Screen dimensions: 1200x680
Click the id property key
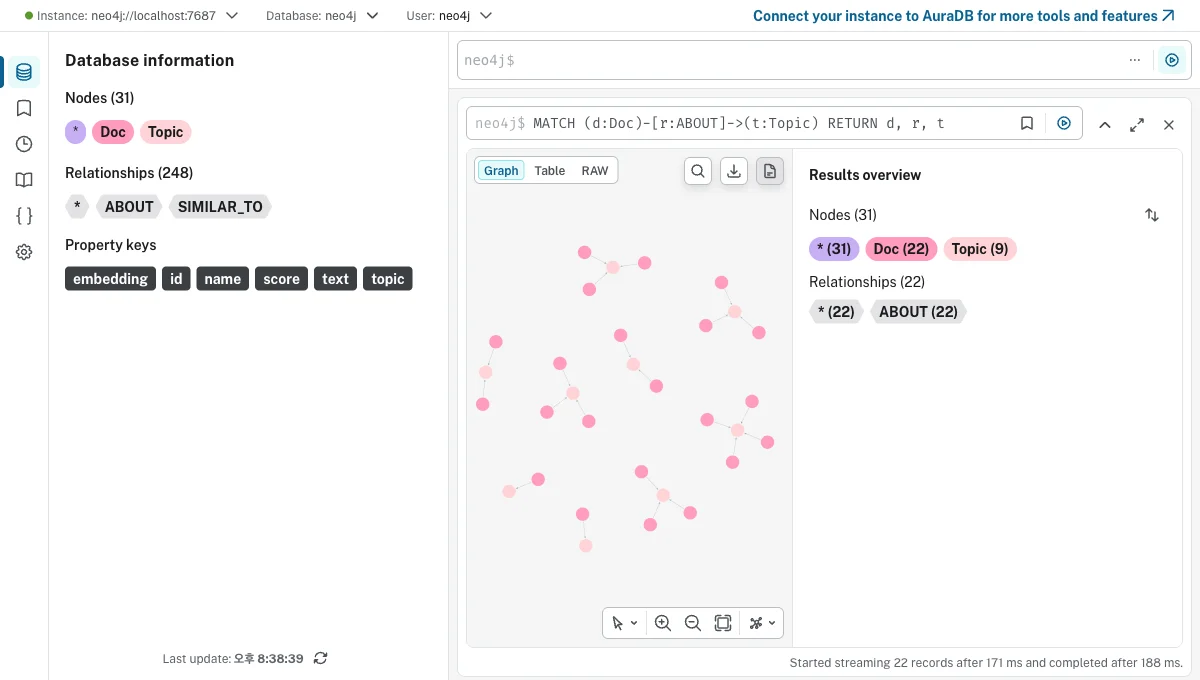176,279
